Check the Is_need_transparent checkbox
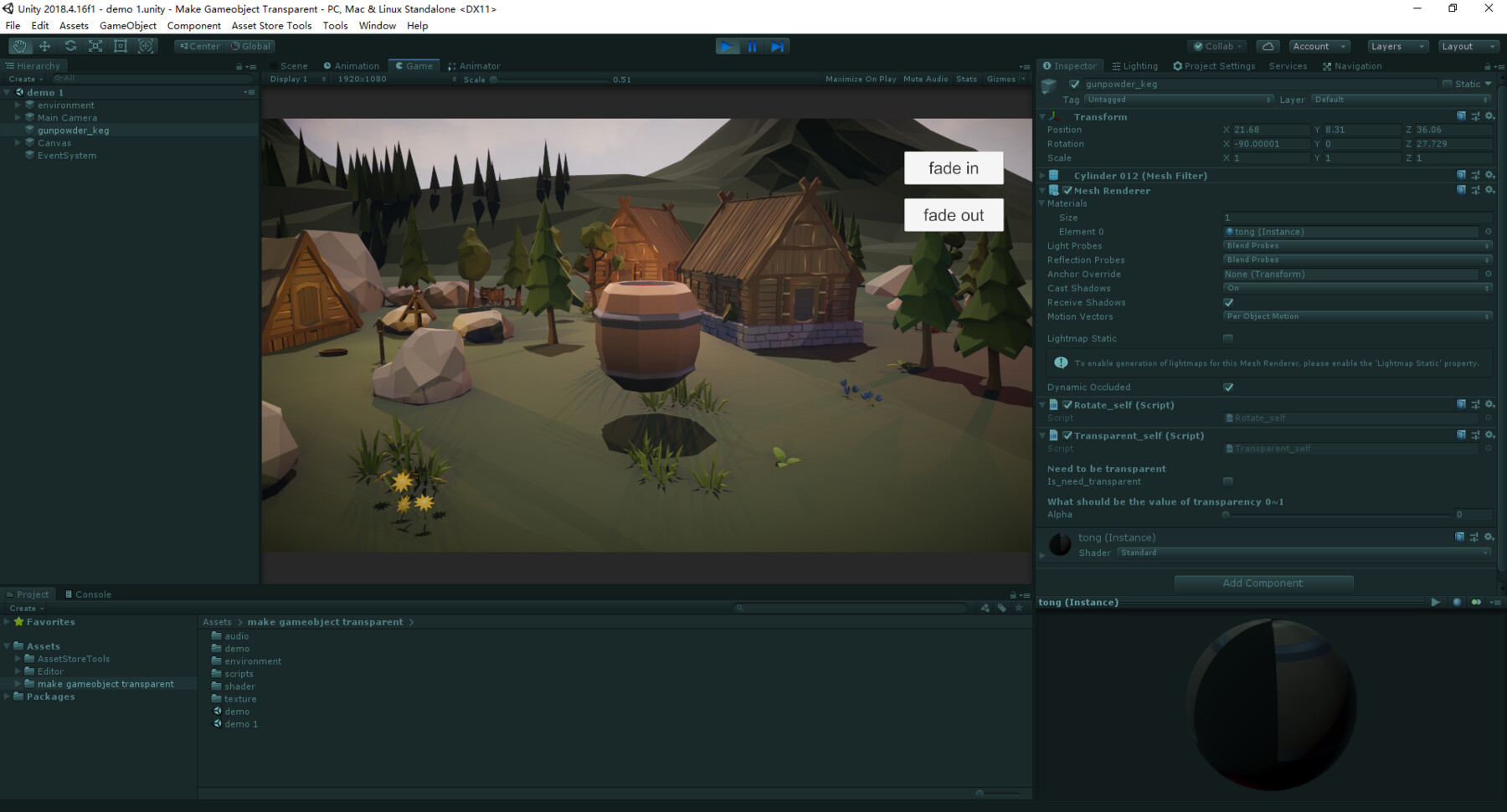The image size is (1507, 812). pyautogui.click(x=1228, y=481)
